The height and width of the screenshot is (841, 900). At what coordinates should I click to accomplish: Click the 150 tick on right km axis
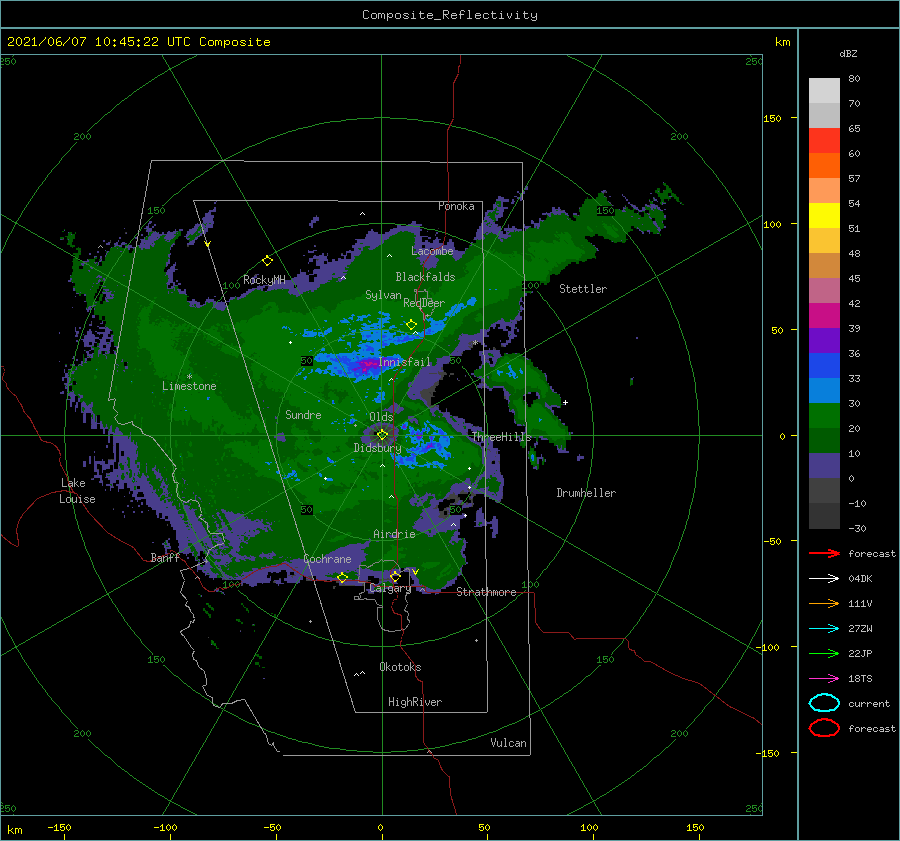click(x=772, y=118)
